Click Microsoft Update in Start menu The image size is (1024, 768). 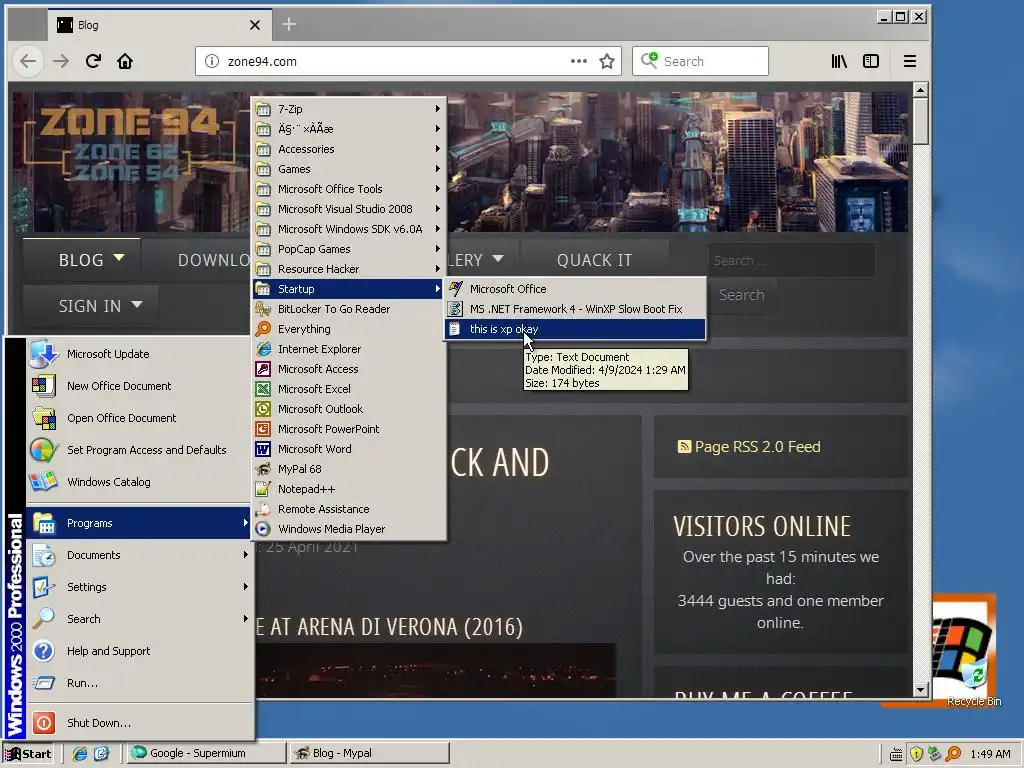pos(138,354)
